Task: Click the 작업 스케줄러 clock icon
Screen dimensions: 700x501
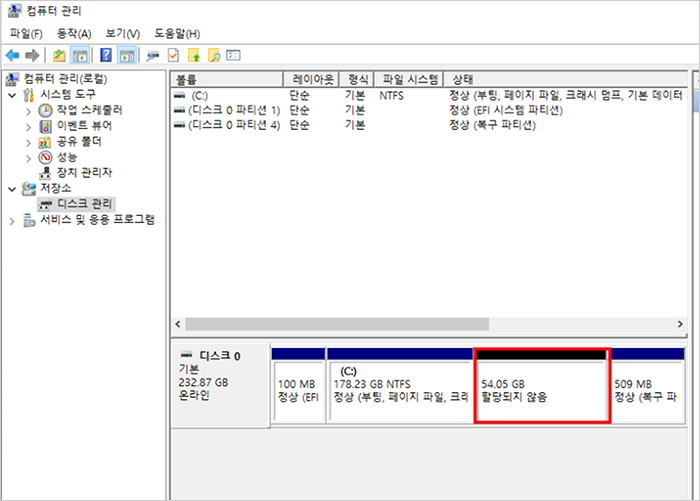Action: (x=45, y=110)
